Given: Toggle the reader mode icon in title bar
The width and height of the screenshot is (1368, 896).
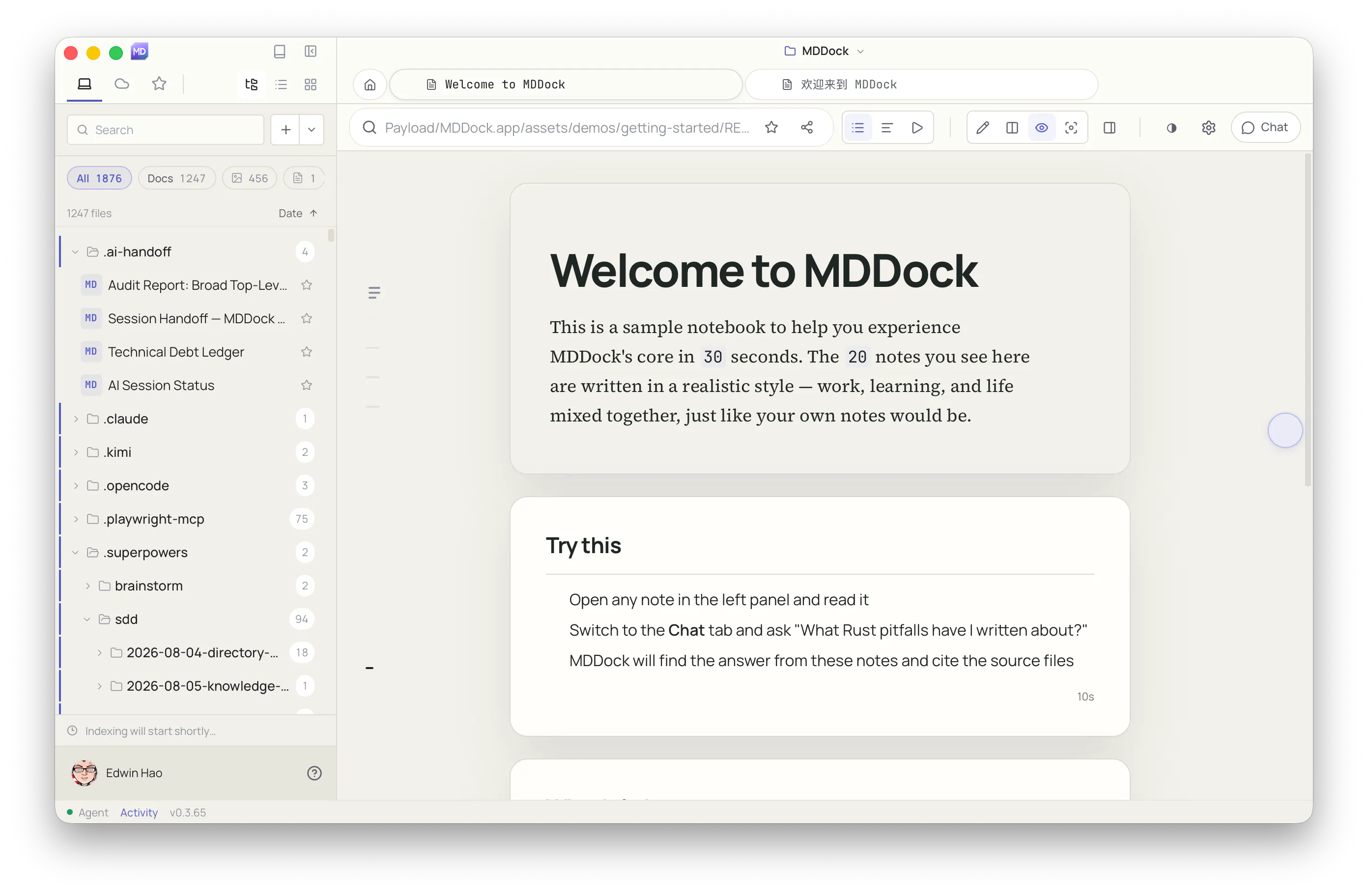Looking at the screenshot, I should (279, 52).
